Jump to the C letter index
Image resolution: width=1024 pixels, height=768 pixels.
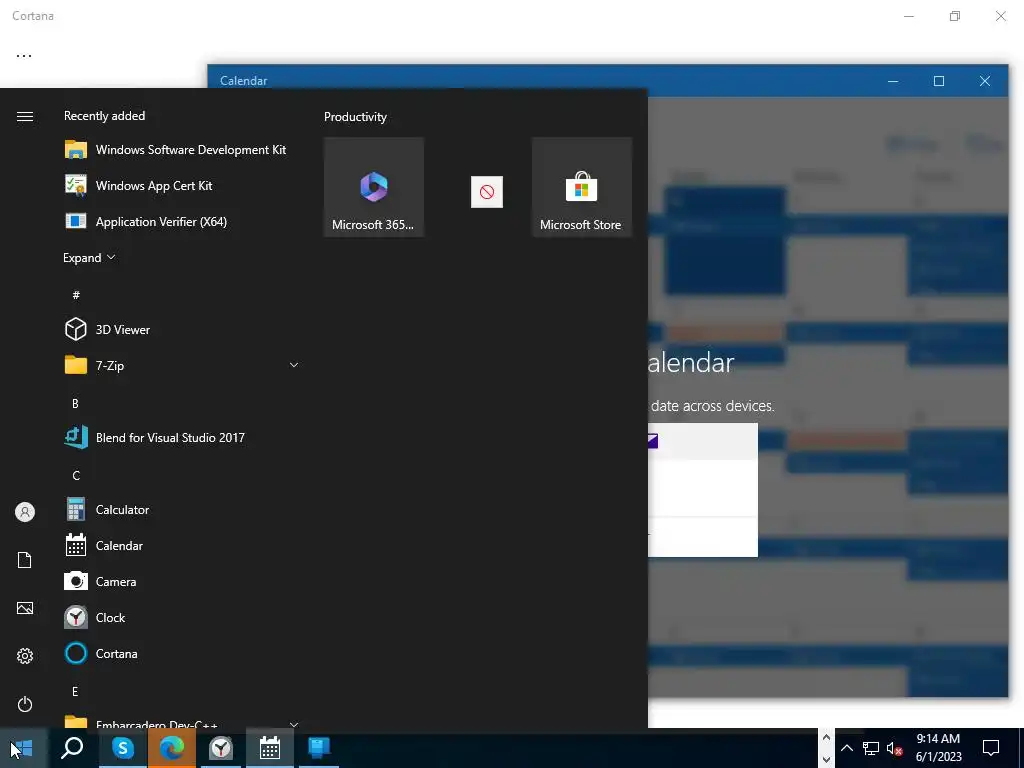76,475
